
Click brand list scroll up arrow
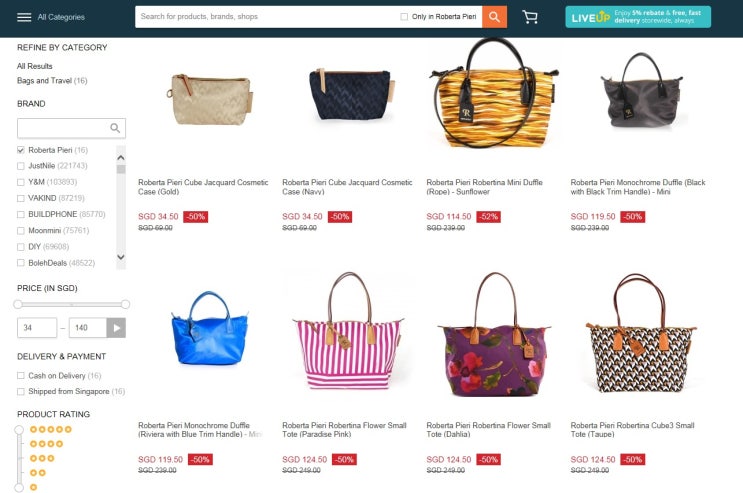[x=121, y=157]
